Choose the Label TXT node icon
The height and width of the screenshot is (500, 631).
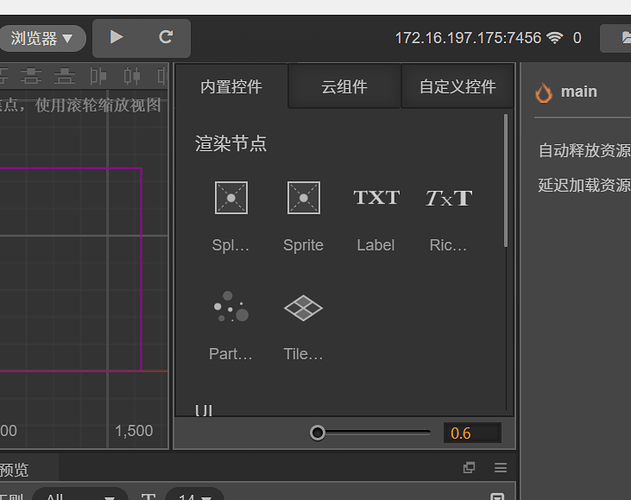click(376, 198)
